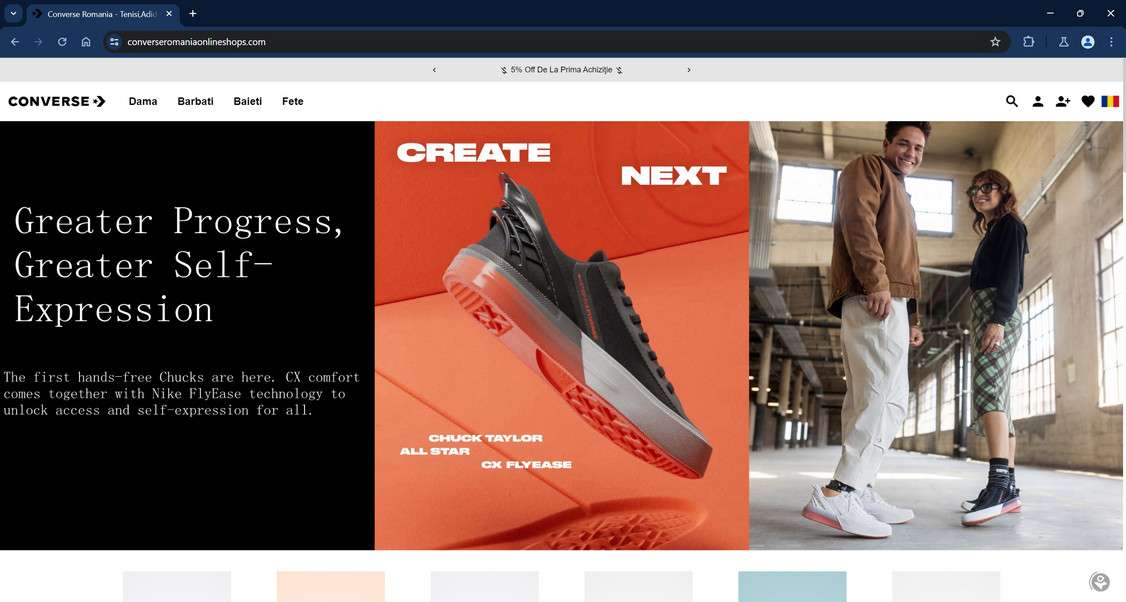This screenshot has width=1126, height=602.
Task: Open the Barbati menu
Action: 195,101
